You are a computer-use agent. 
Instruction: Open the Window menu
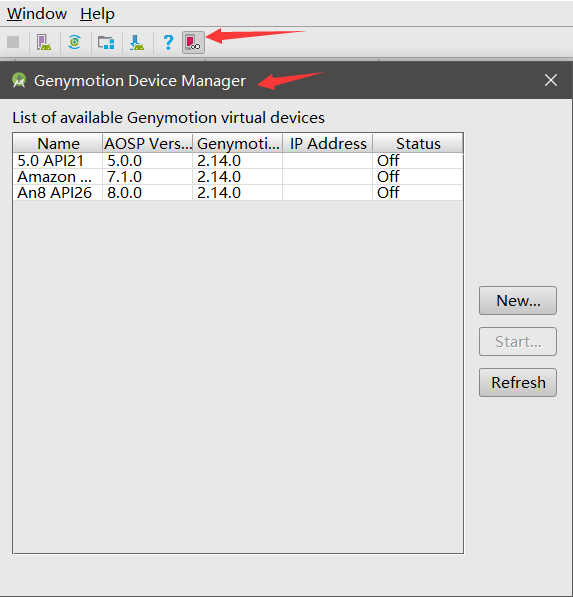click(37, 14)
